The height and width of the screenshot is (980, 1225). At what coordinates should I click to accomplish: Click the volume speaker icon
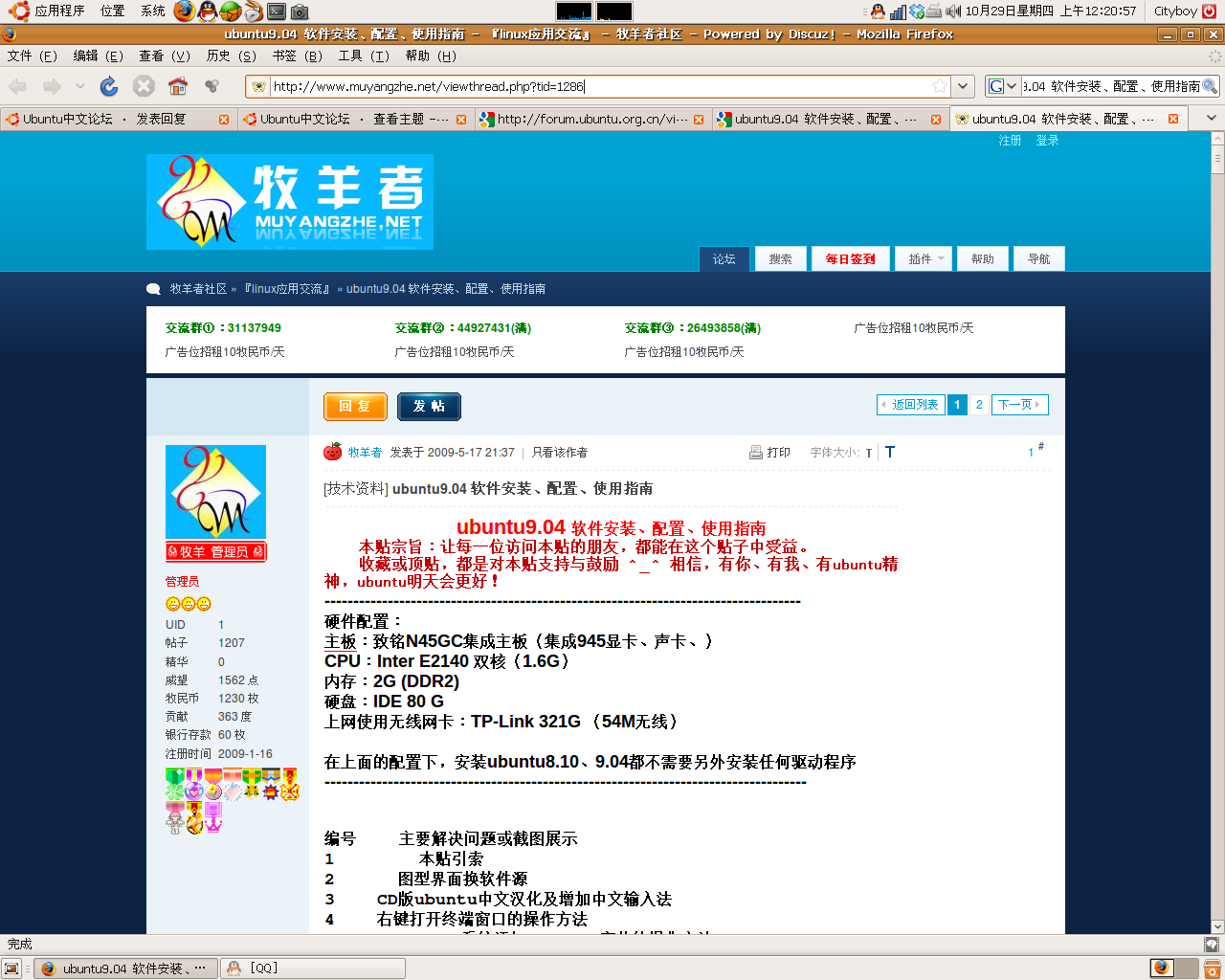[953, 11]
